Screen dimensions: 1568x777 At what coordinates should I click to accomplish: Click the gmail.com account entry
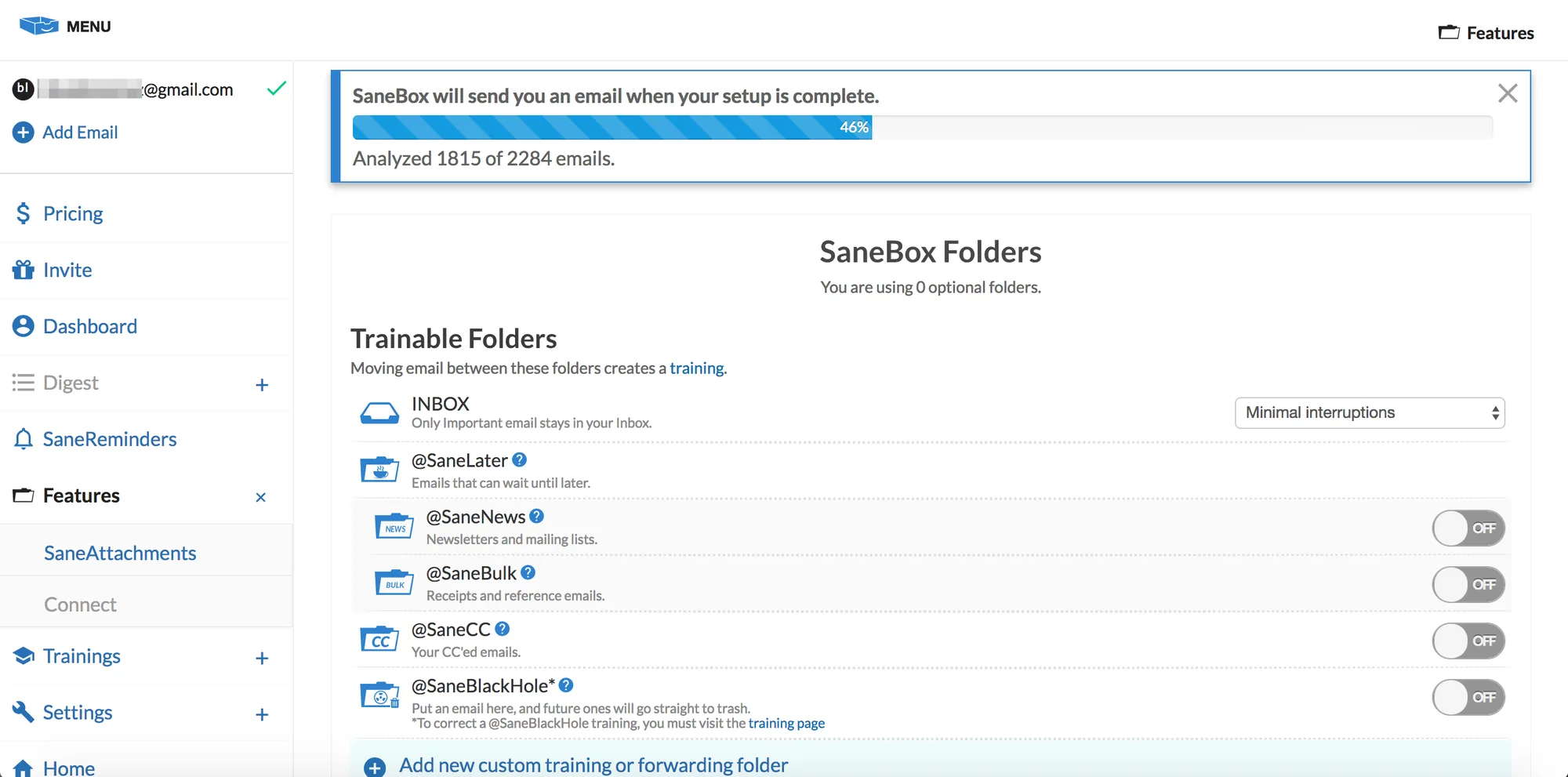pyautogui.click(x=135, y=89)
